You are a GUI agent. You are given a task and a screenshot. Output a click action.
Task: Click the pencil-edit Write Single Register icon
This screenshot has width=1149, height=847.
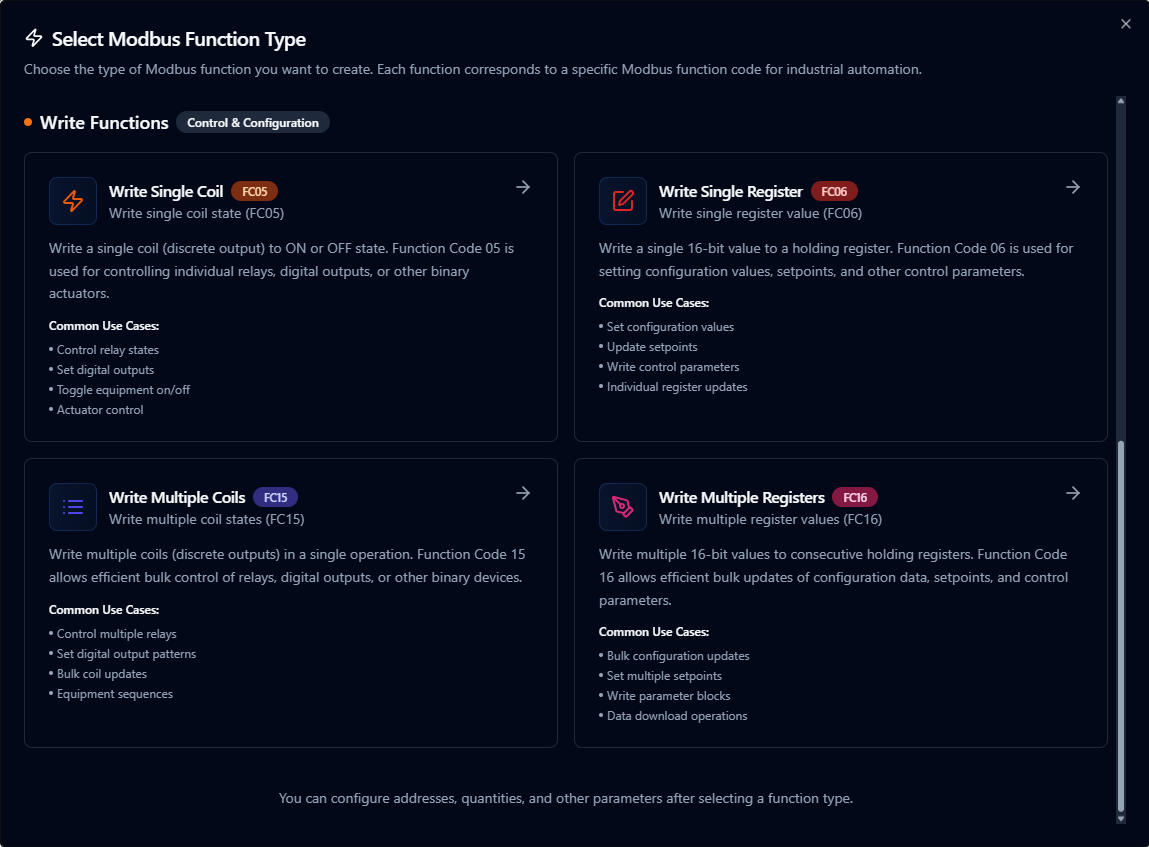tap(623, 201)
